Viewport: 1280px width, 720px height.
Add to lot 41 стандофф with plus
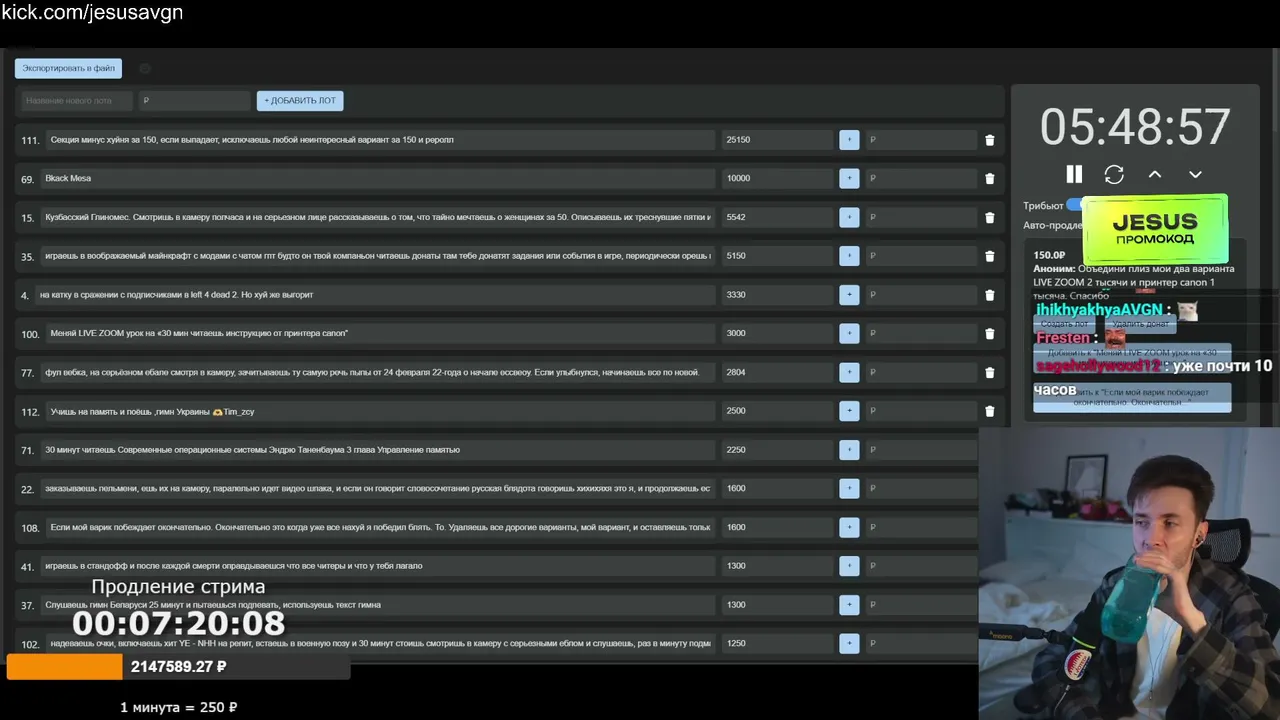click(x=849, y=566)
